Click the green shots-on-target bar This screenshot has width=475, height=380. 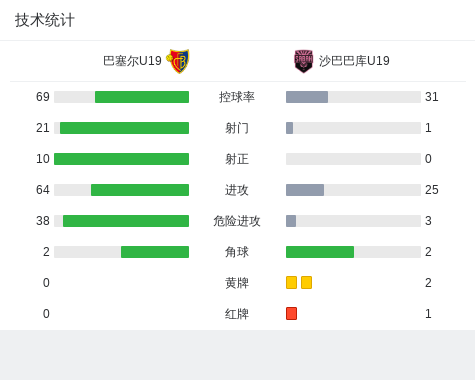pos(122,159)
